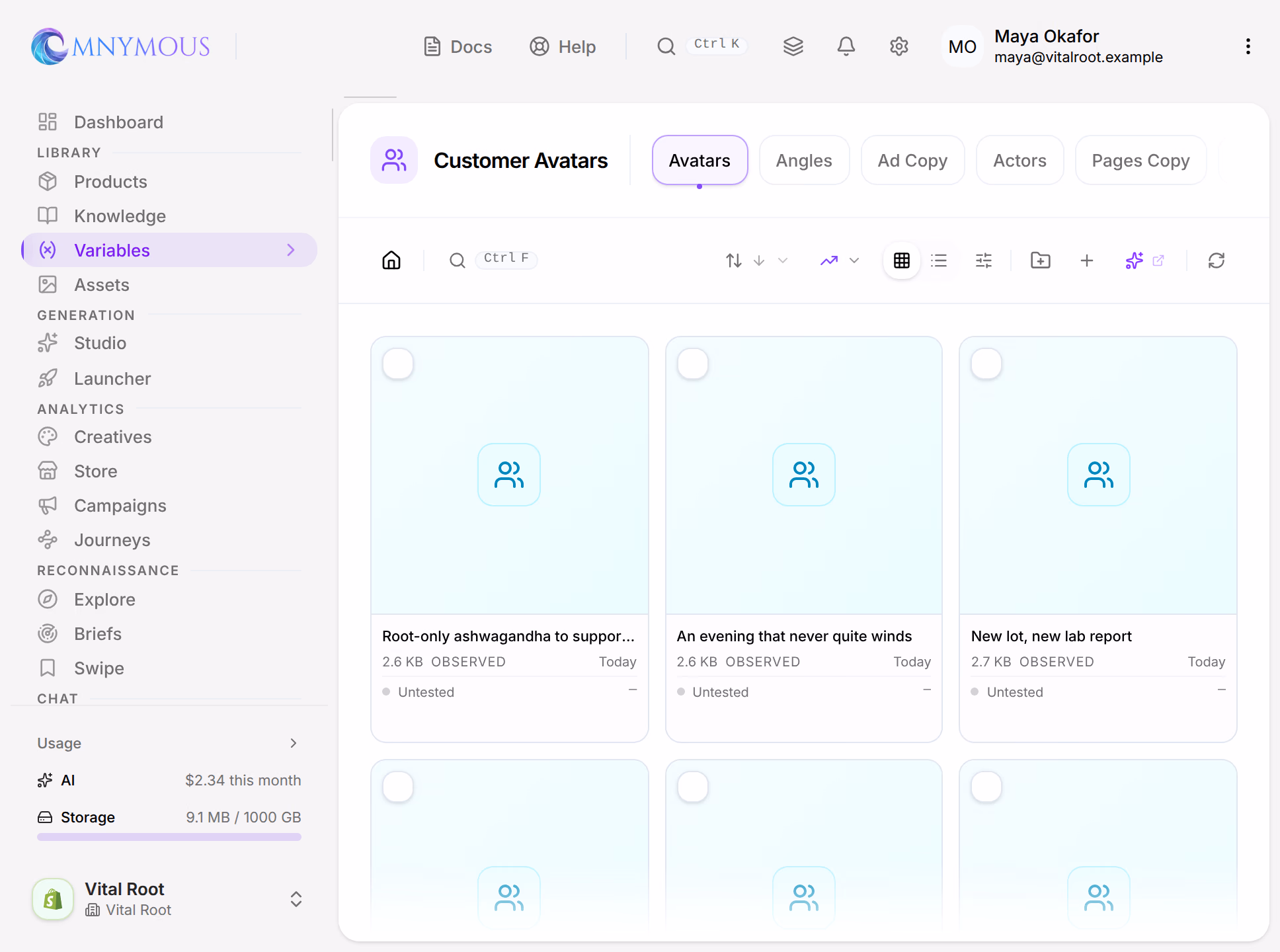Image resolution: width=1280 pixels, height=952 pixels.
Task: Switch to the Angles tab
Action: 804,161
